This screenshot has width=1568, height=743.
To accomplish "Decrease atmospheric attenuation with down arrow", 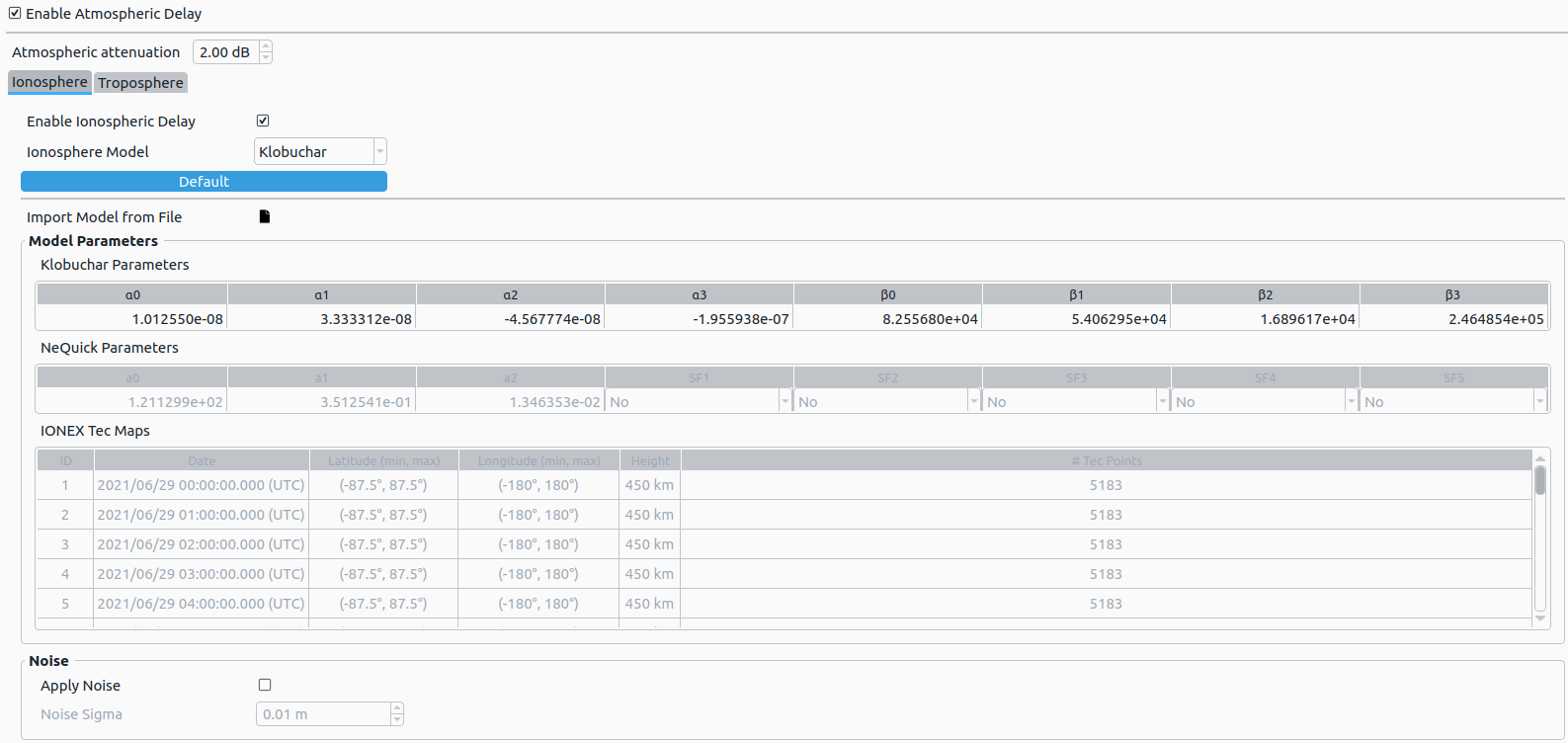I will [266, 58].
